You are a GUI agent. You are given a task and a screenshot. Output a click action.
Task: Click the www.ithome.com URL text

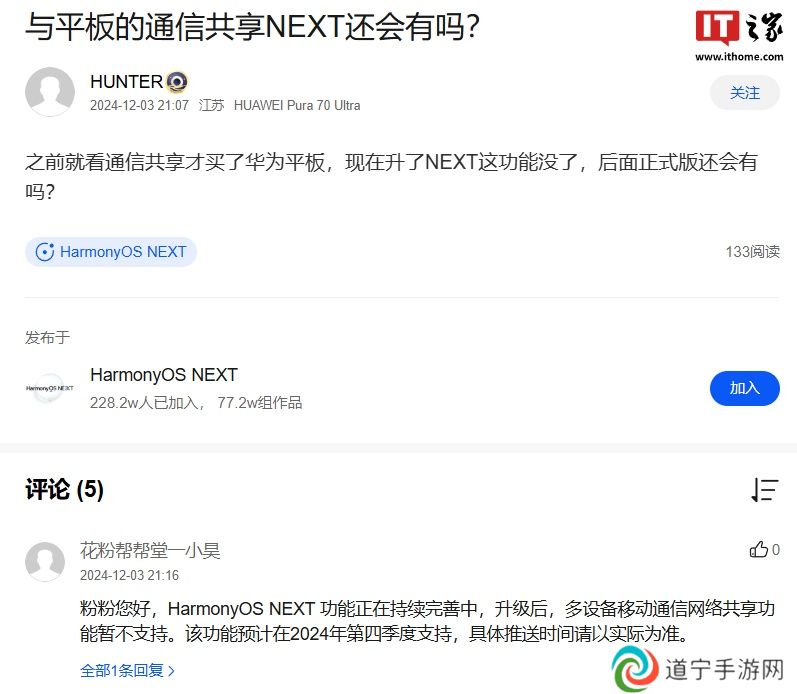click(x=739, y=56)
